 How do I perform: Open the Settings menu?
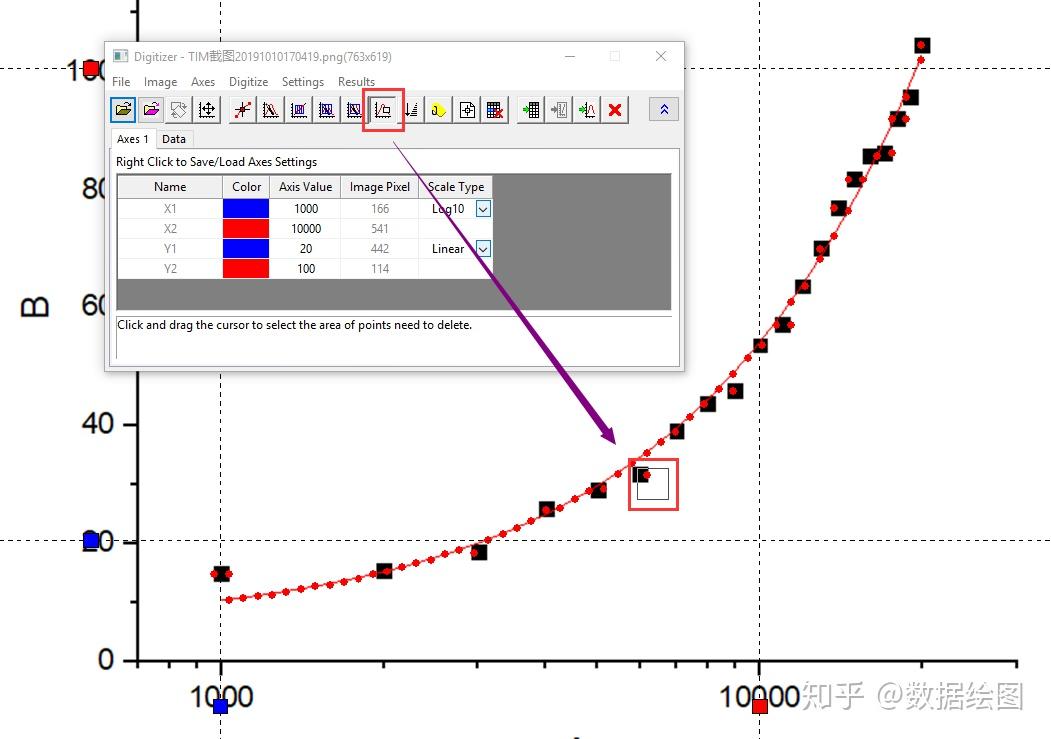click(303, 82)
